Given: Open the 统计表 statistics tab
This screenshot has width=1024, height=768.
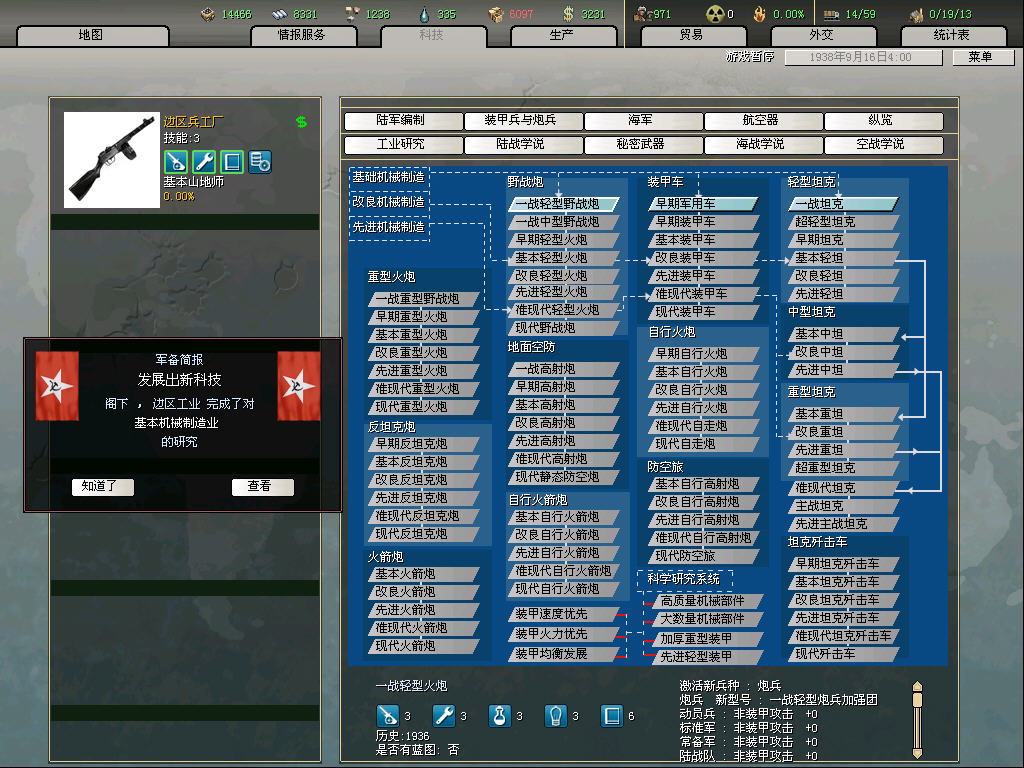Looking at the screenshot, I should [953, 35].
